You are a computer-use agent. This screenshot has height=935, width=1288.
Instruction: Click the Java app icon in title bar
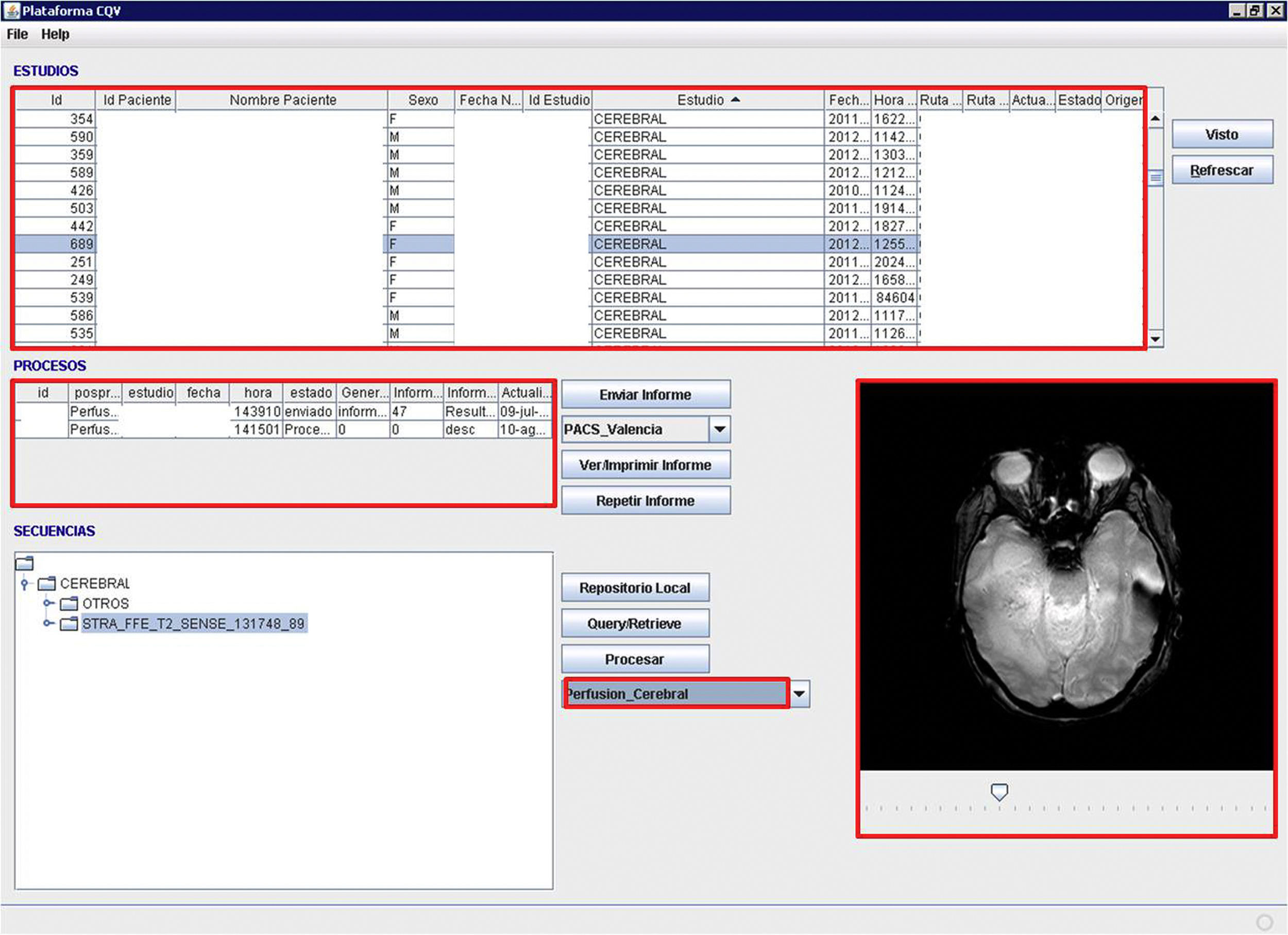click(x=11, y=11)
